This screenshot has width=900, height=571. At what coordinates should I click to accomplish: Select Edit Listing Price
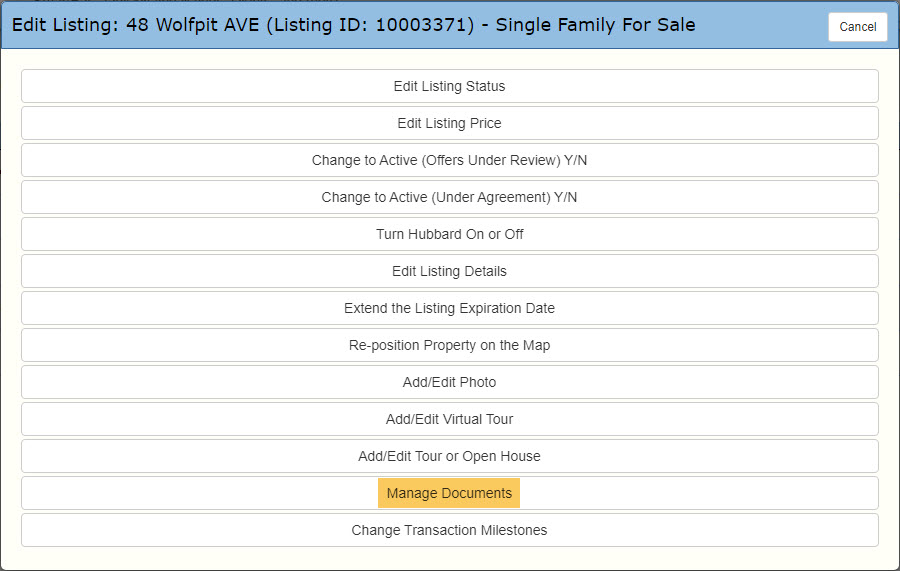449,123
